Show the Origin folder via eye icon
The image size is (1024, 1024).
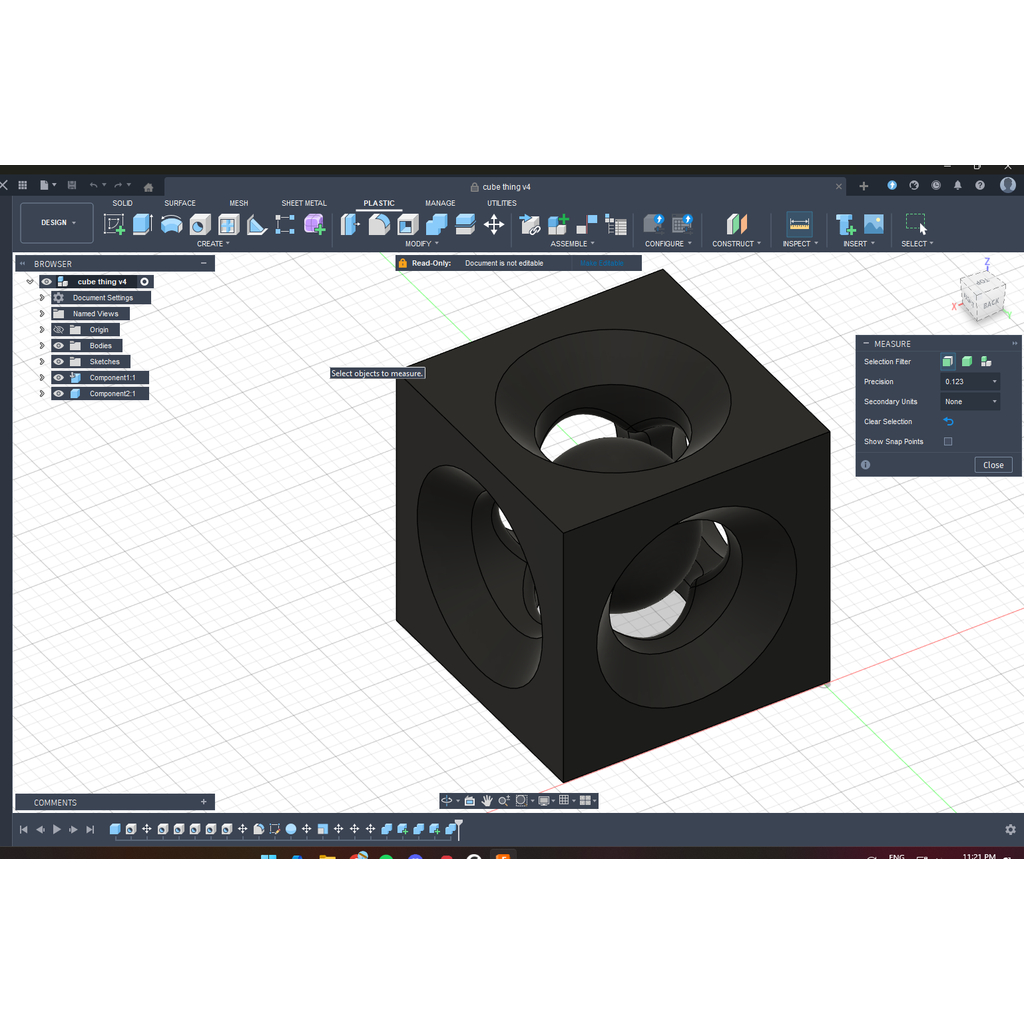[x=59, y=330]
